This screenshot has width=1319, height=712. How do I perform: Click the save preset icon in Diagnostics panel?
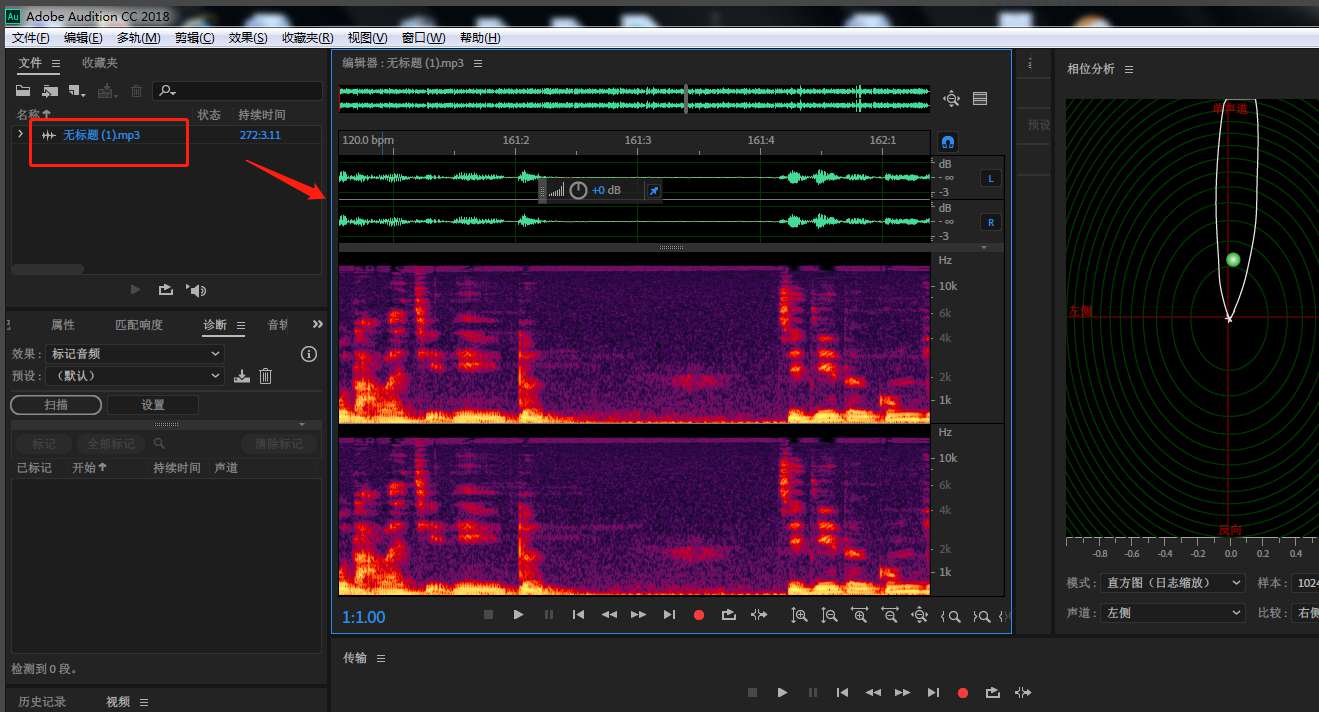(241, 376)
